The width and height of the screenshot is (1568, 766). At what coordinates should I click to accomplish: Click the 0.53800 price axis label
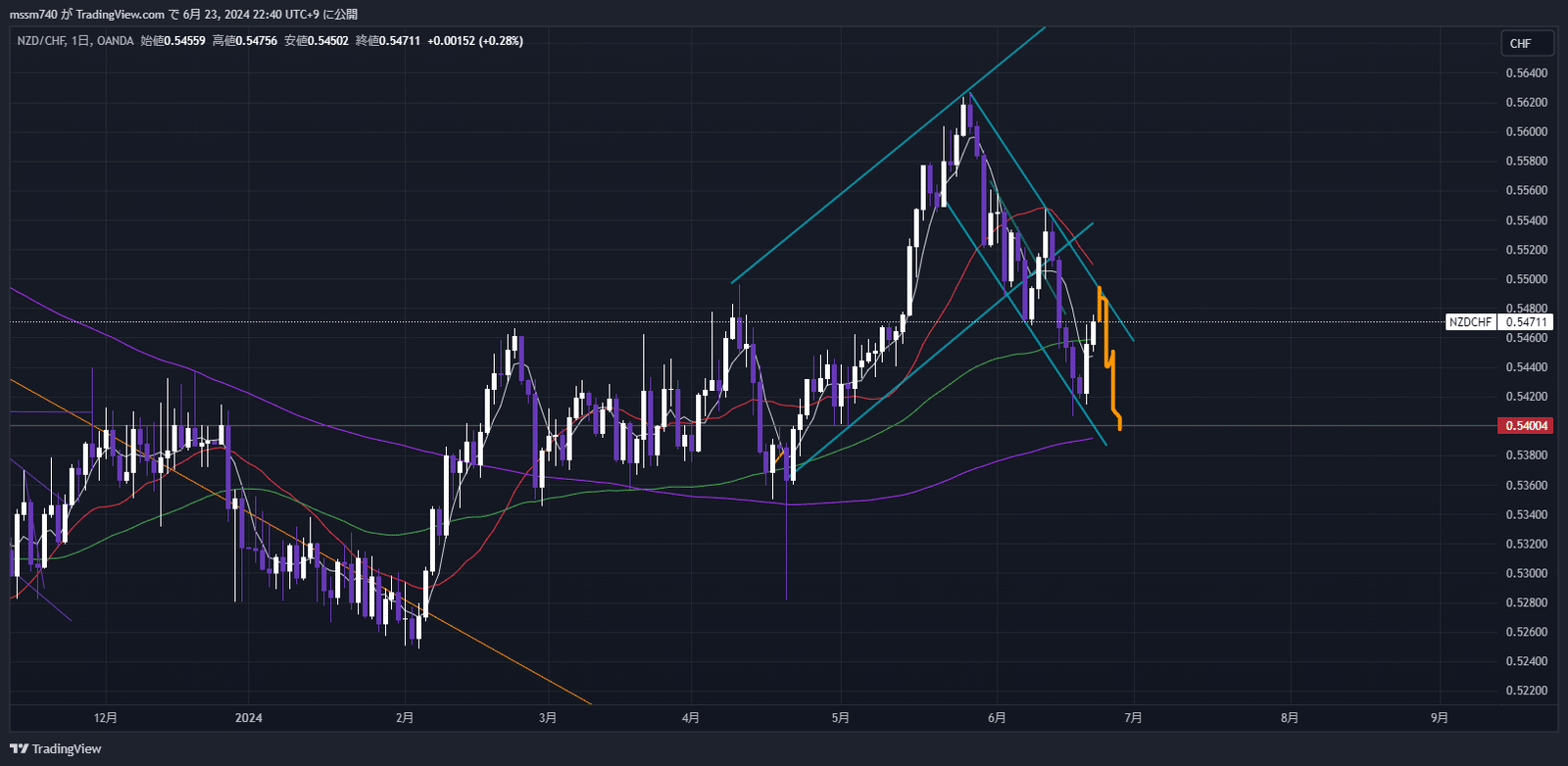pyautogui.click(x=1526, y=455)
